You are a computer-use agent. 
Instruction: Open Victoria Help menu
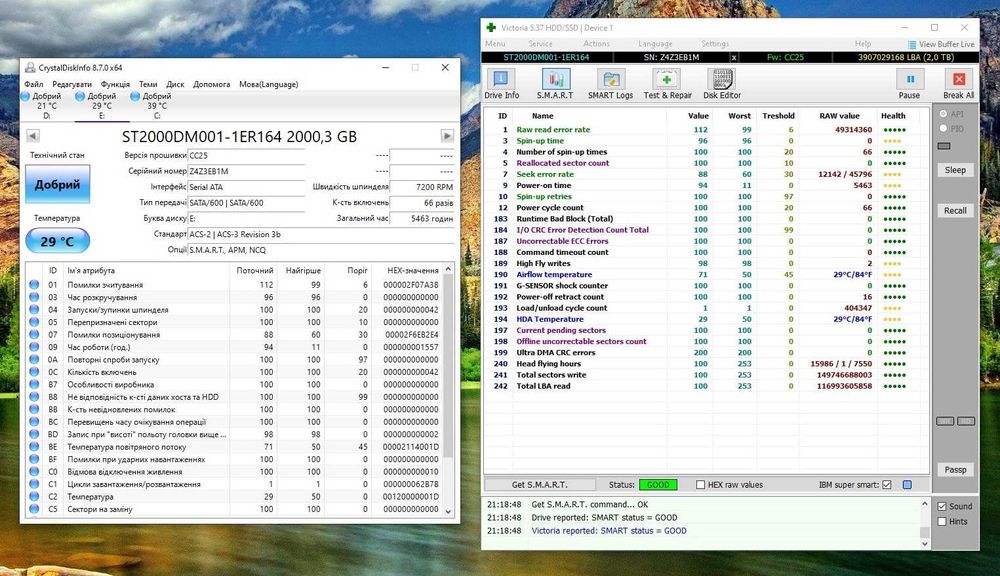click(x=863, y=43)
